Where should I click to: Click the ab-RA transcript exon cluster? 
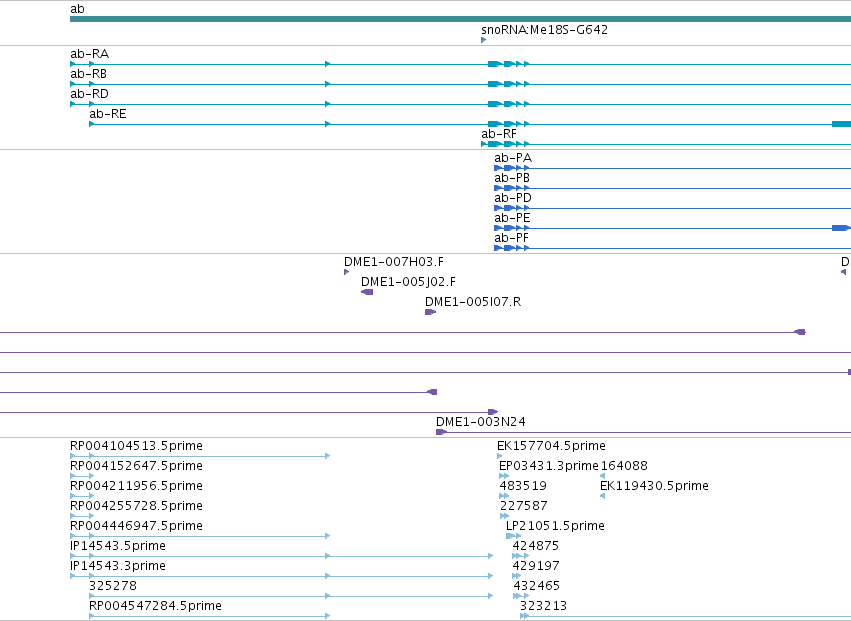[508, 64]
